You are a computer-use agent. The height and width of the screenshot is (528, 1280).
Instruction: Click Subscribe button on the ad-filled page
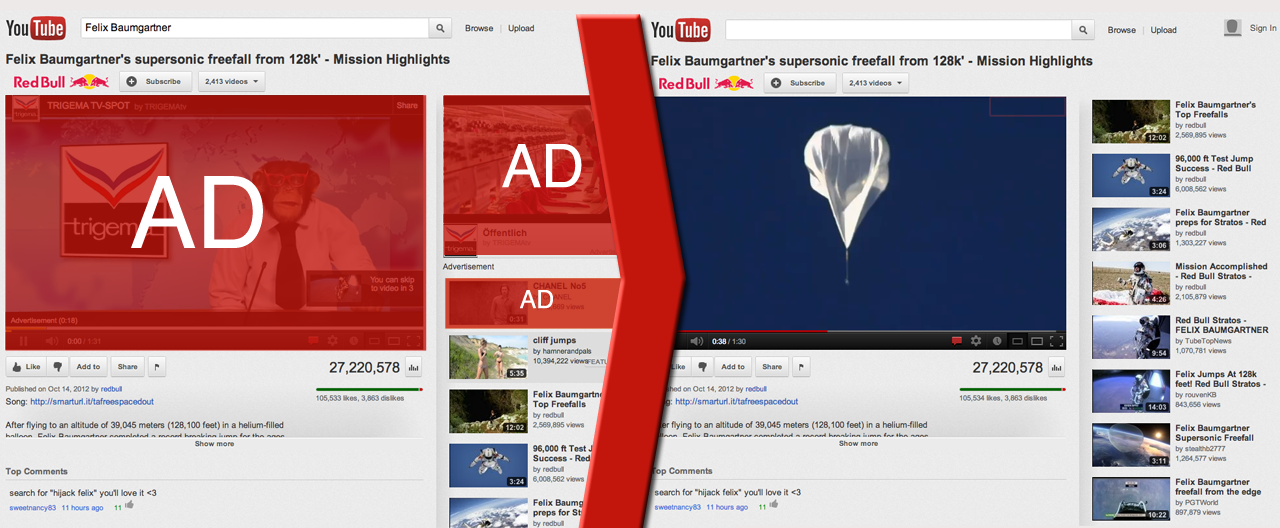[157, 82]
